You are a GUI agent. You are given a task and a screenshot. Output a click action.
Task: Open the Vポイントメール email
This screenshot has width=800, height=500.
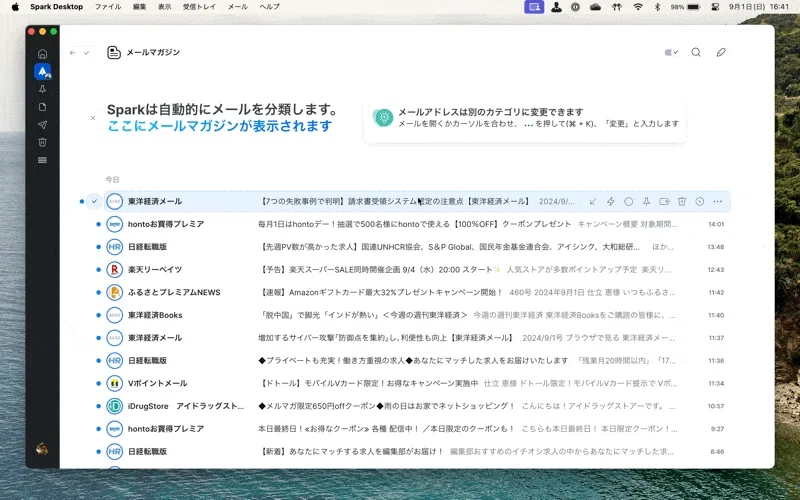[x=417, y=383]
